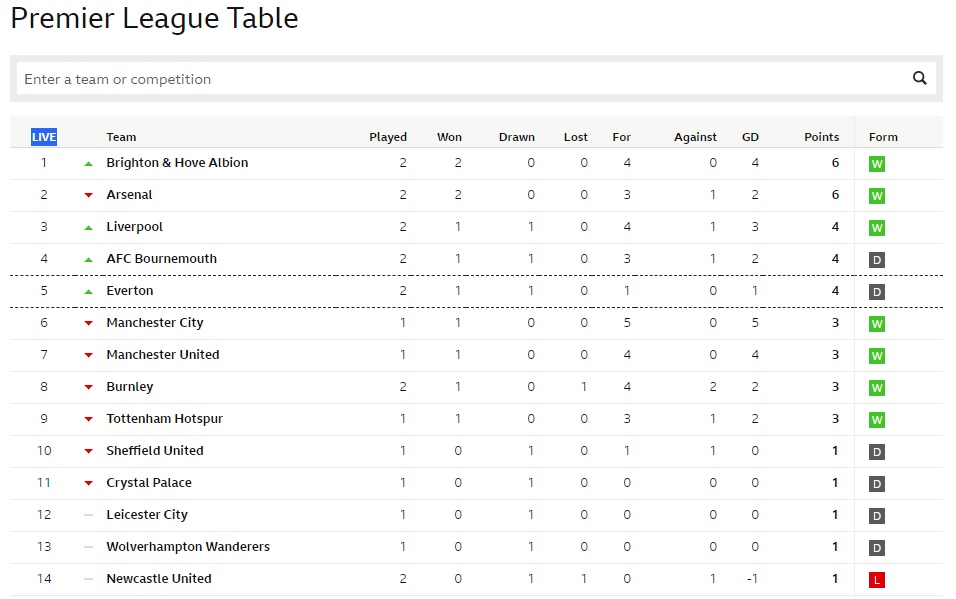
Task: Click Tottenham Hotspur's W form icon
Action: (877, 420)
